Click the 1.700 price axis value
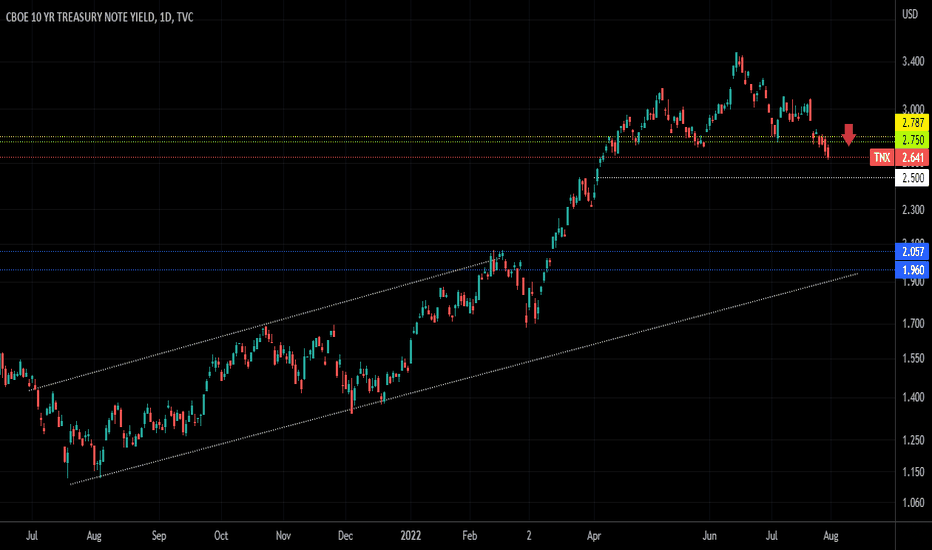Viewport: 932px width, 550px height. click(x=913, y=323)
